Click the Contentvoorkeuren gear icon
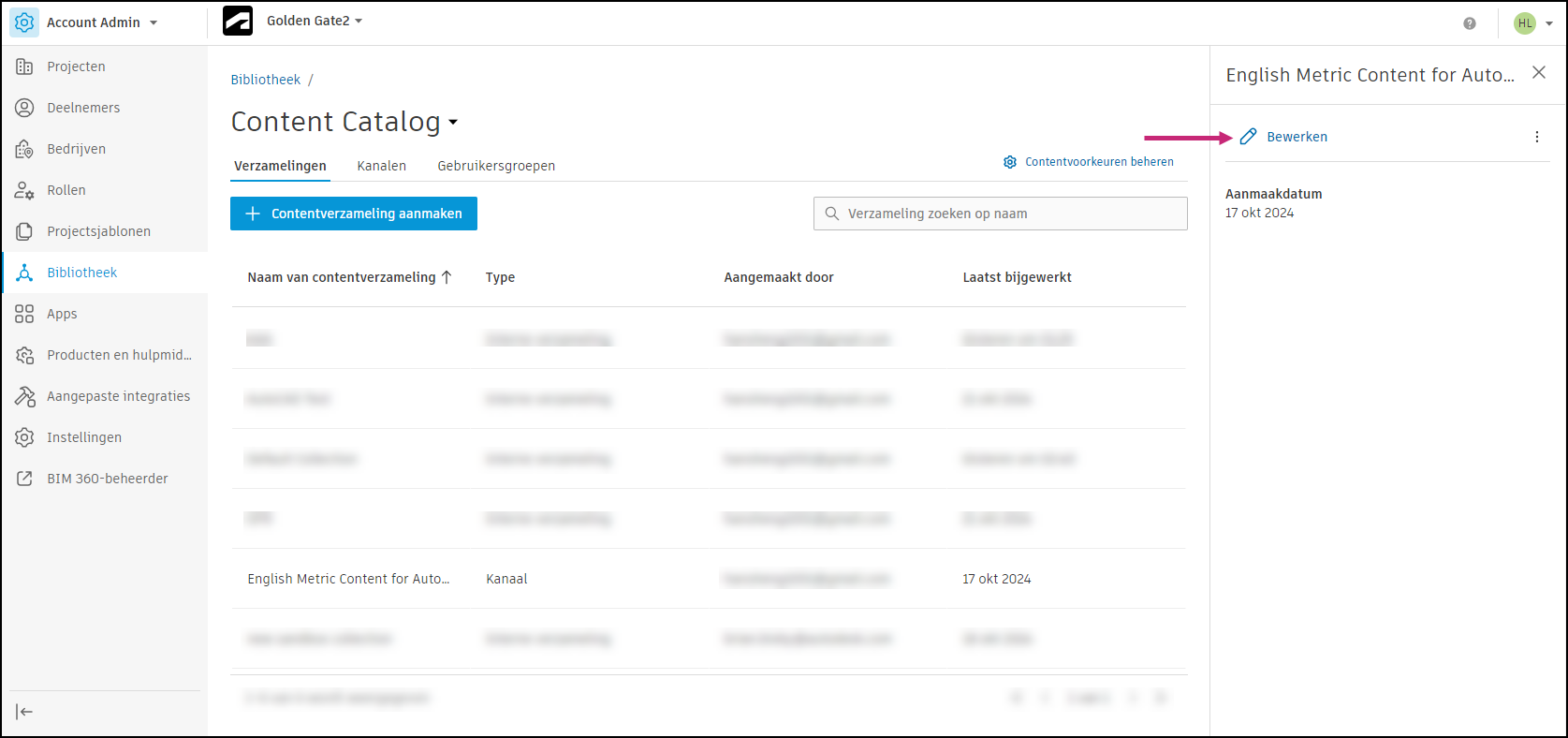 (x=1010, y=162)
